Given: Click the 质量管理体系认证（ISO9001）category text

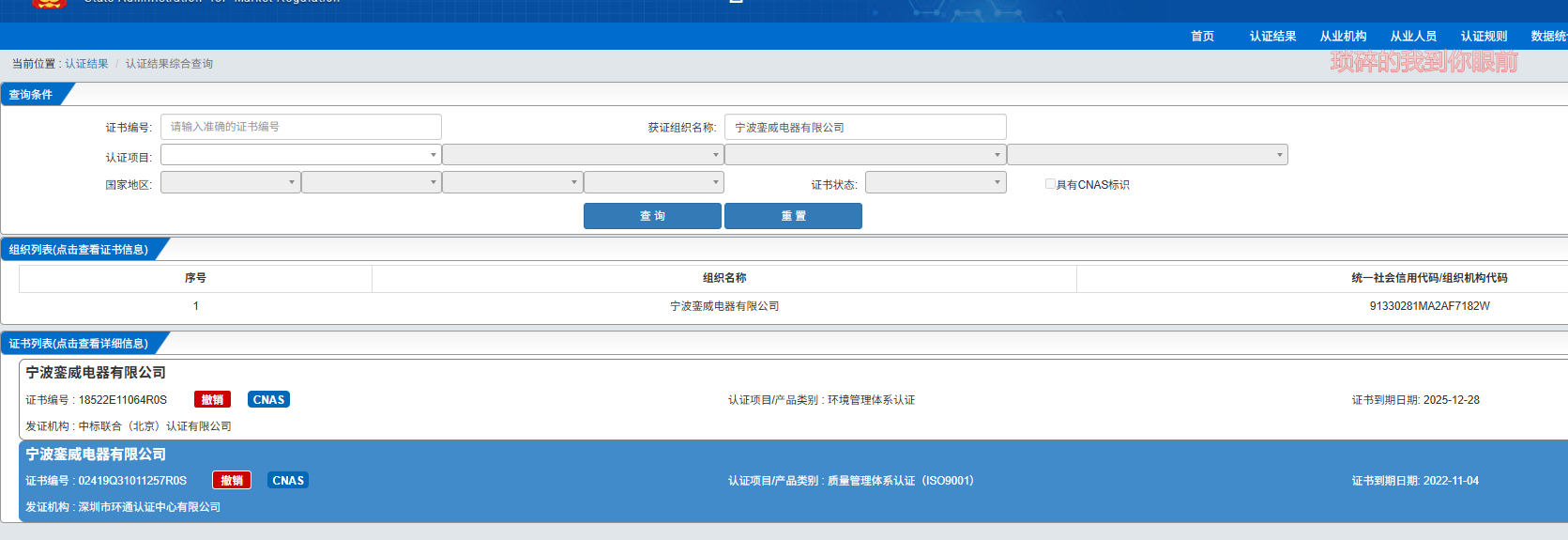Looking at the screenshot, I should tap(901, 481).
